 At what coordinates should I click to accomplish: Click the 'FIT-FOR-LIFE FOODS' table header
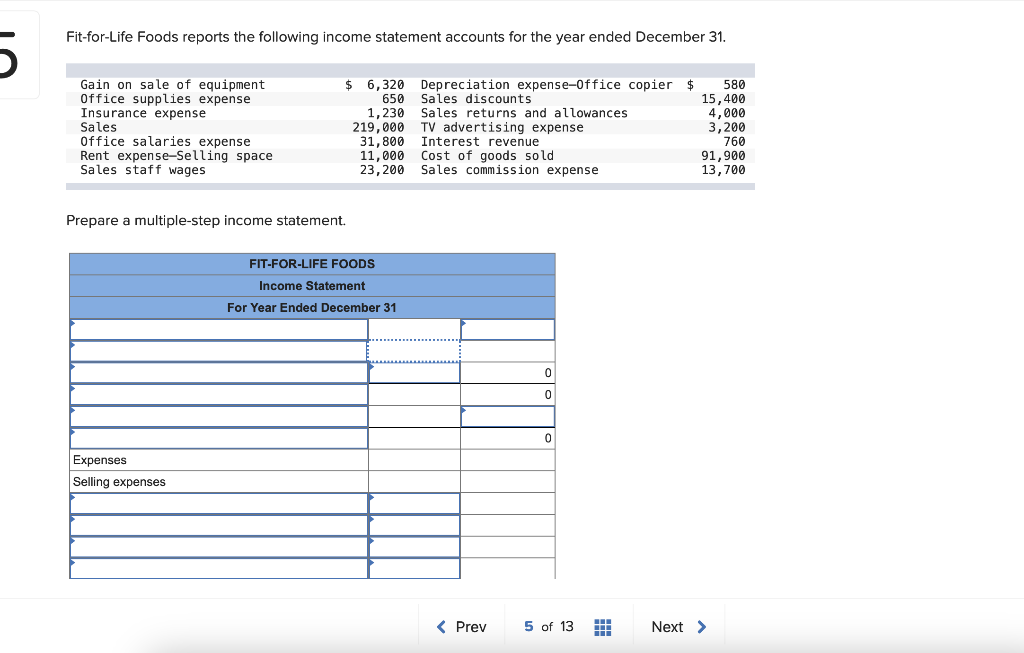pos(312,264)
